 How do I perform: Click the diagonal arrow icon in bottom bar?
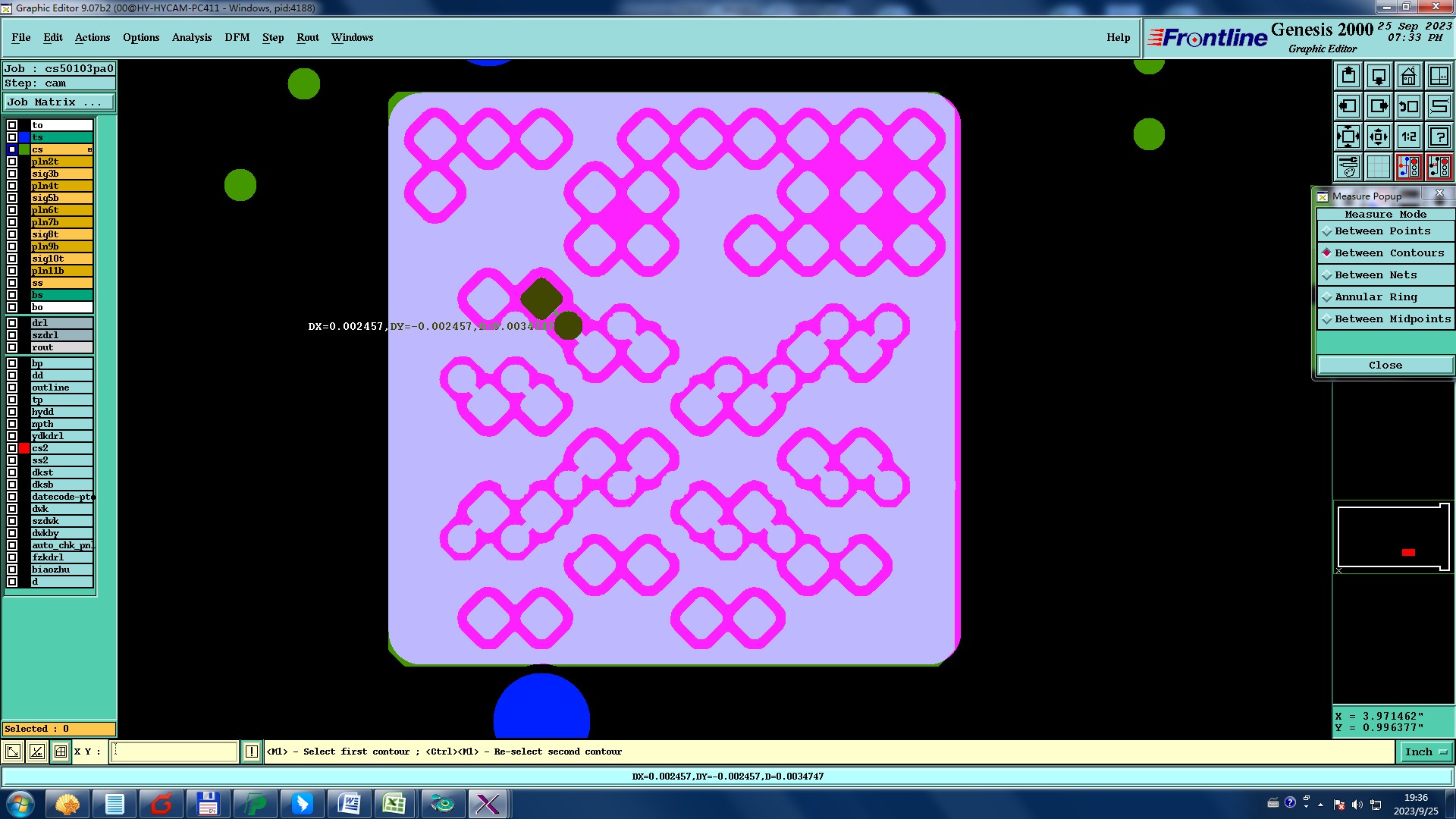click(x=13, y=752)
